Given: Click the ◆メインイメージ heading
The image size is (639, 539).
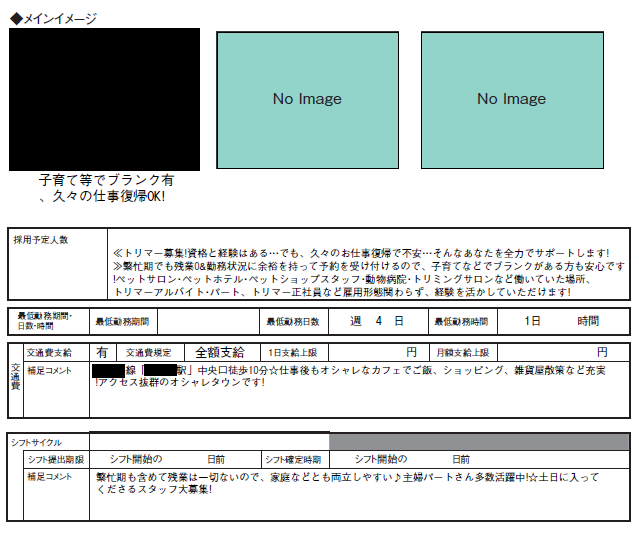Looking at the screenshot, I should tap(53, 19).
